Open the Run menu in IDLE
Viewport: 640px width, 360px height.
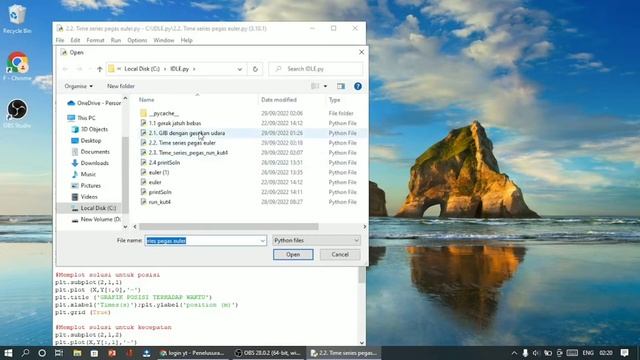point(116,40)
